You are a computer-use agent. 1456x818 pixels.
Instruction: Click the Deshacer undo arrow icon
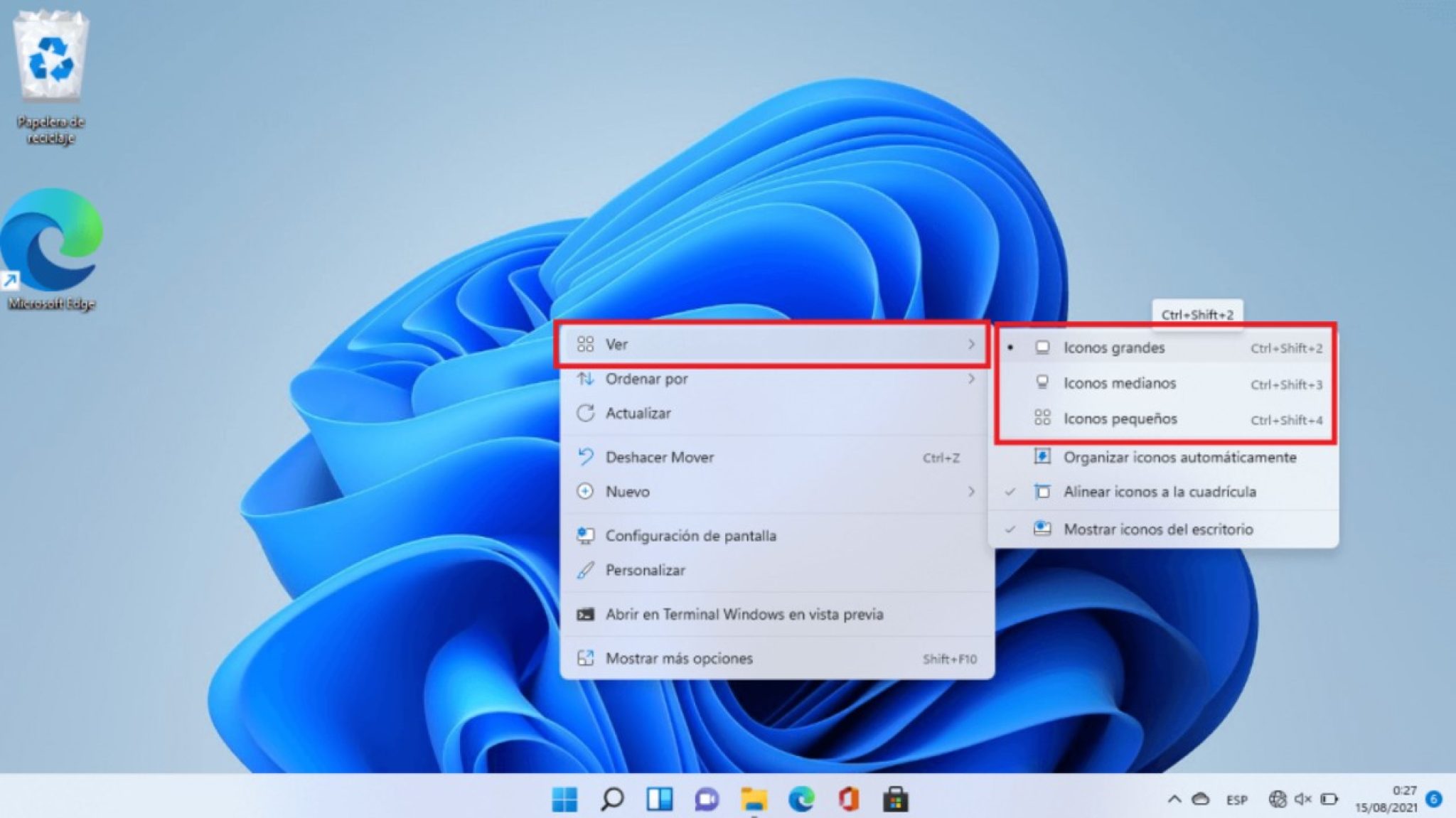pos(585,457)
